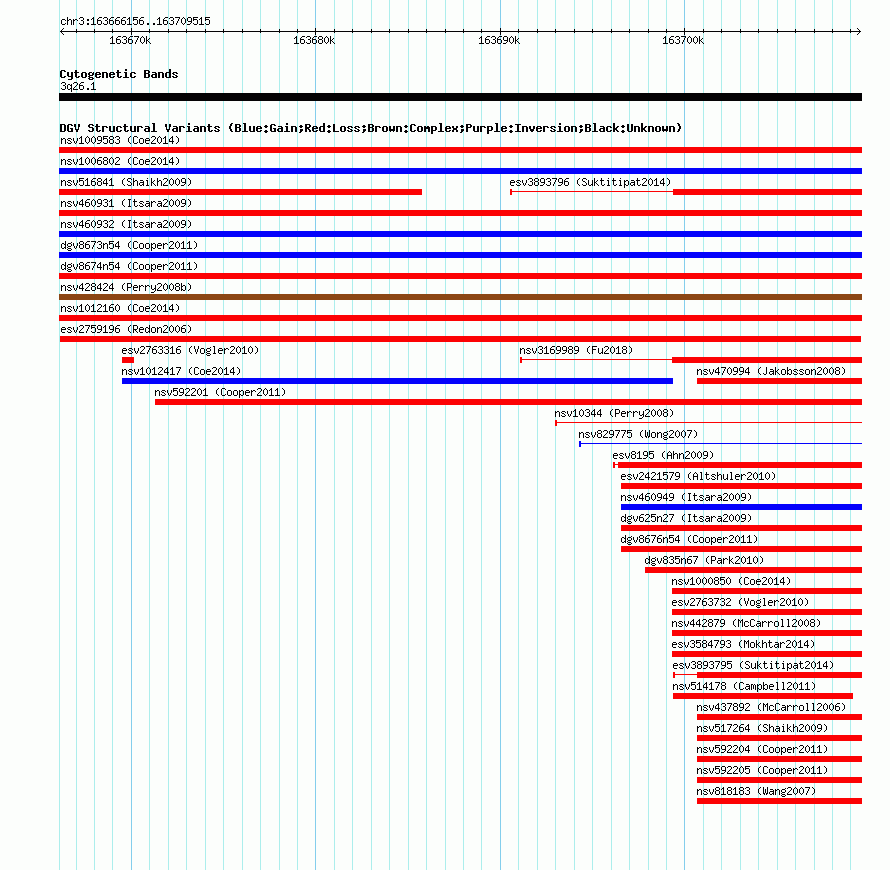This screenshot has width=890, height=870.
Task: Click the DGV Structural Variants track title
Action: click(x=371, y=128)
